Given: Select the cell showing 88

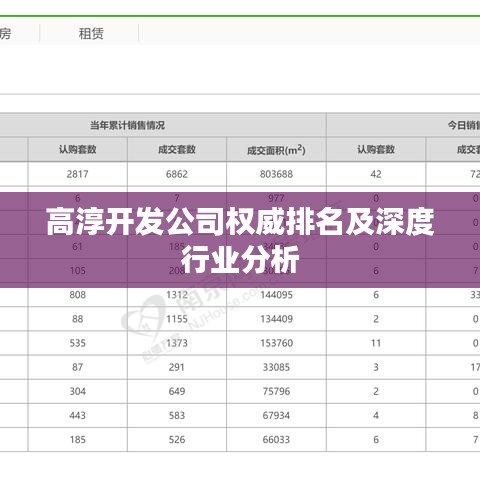Looking at the screenshot, I should tap(77, 319).
